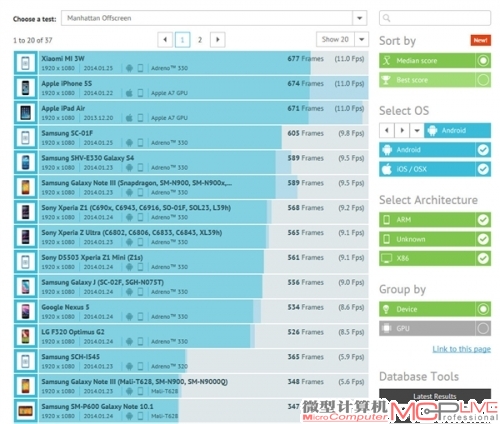Toggle the ARM architecture checkbox
Viewport: 500px width, 424px height.
483,220
